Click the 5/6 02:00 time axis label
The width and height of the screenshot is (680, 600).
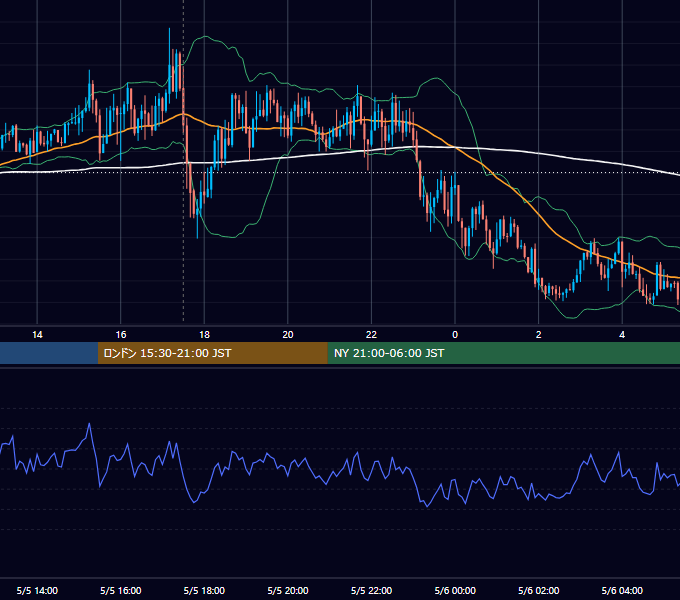pos(539,590)
